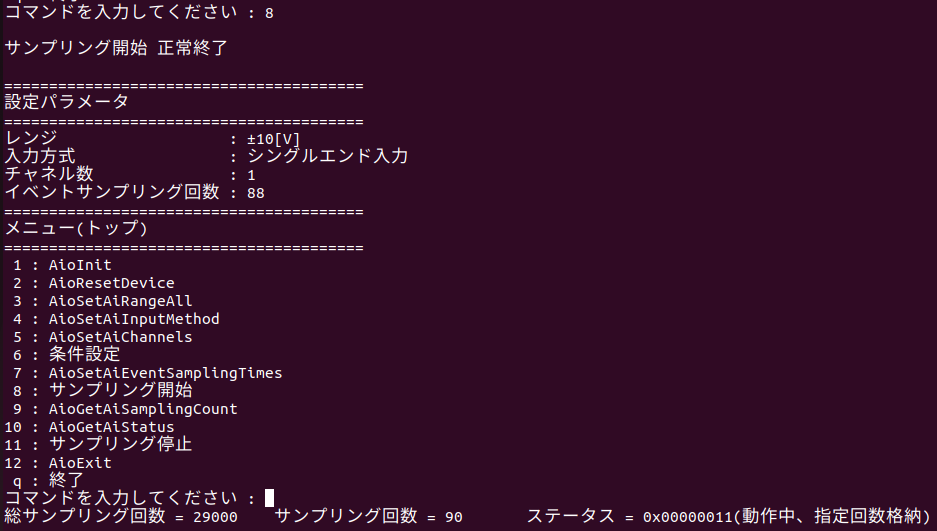The image size is (937, 531).
Task: Click the イベントサンプリング回数 value 88
Action: [x=256, y=192]
